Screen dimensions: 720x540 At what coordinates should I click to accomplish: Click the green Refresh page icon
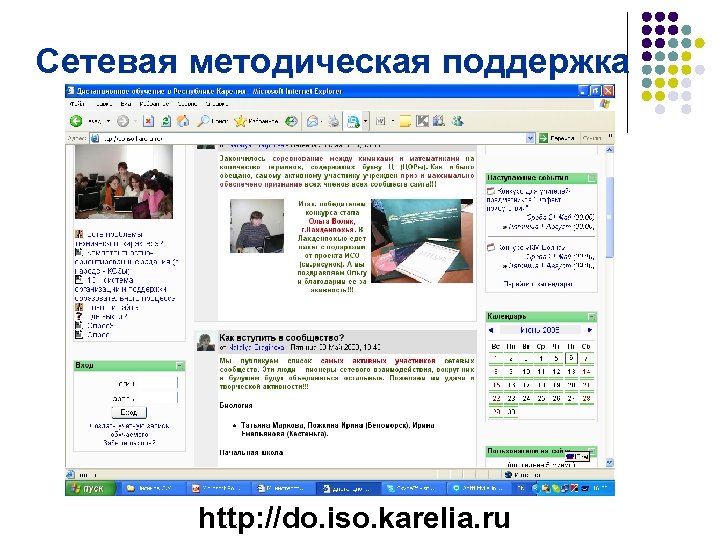pyautogui.click(x=166, y=121)
